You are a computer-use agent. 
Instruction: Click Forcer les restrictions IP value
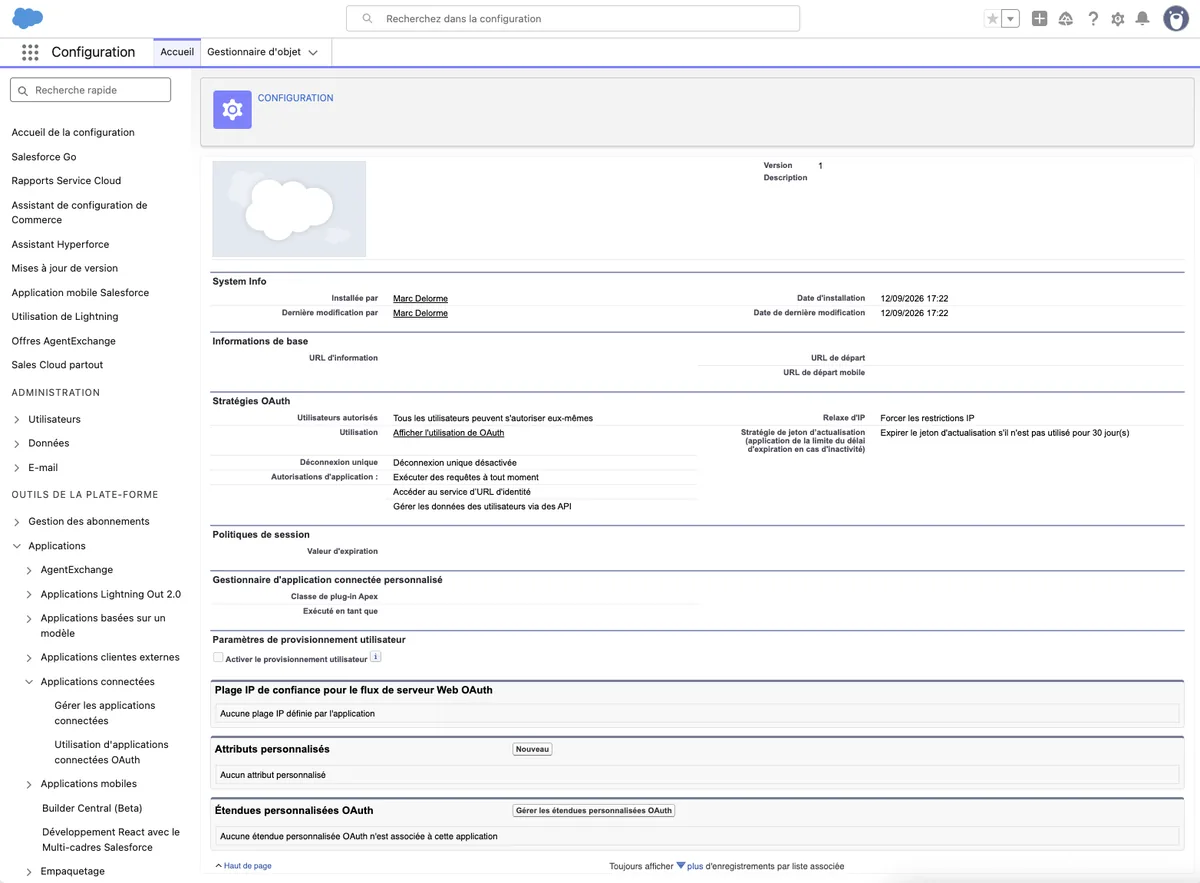927,418
